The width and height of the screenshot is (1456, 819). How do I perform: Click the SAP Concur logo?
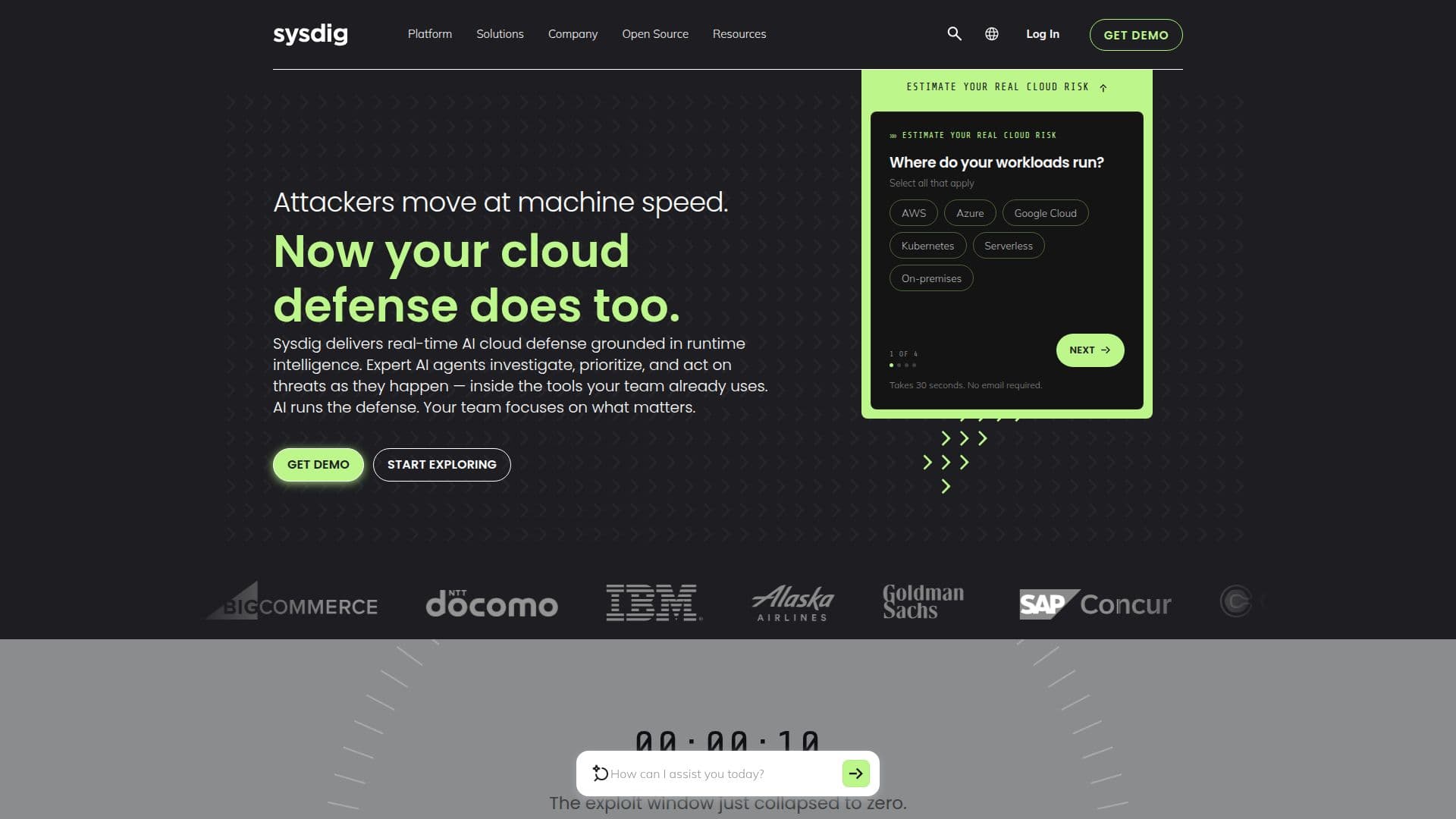pyautogui.click(x=1095, y=604)
